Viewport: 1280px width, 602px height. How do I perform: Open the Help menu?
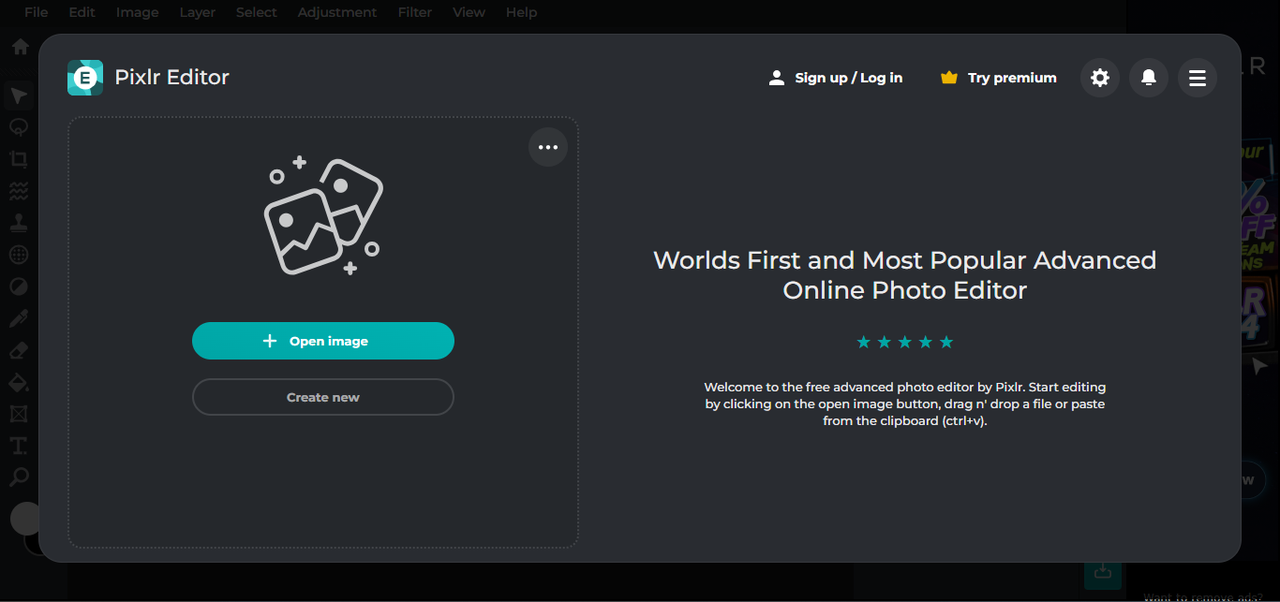521,12
